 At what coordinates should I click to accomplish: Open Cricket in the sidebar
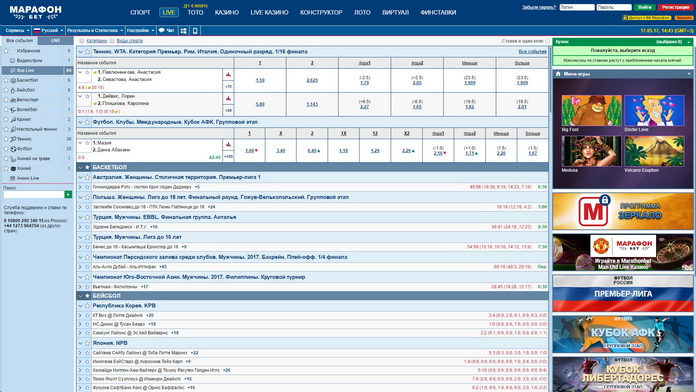[x=37, y=119]
